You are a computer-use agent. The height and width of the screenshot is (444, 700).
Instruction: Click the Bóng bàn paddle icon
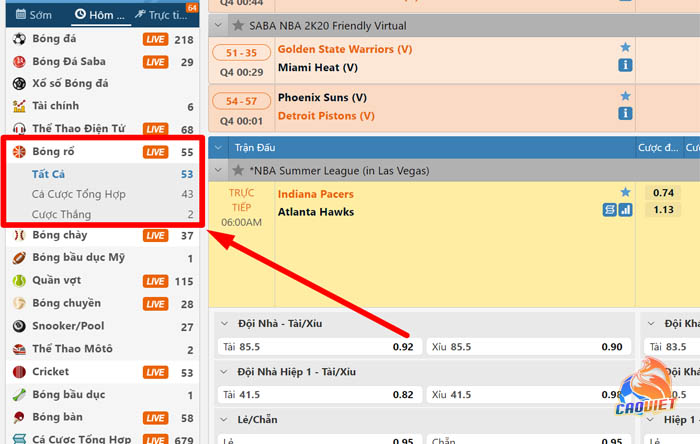click(19, 417)
